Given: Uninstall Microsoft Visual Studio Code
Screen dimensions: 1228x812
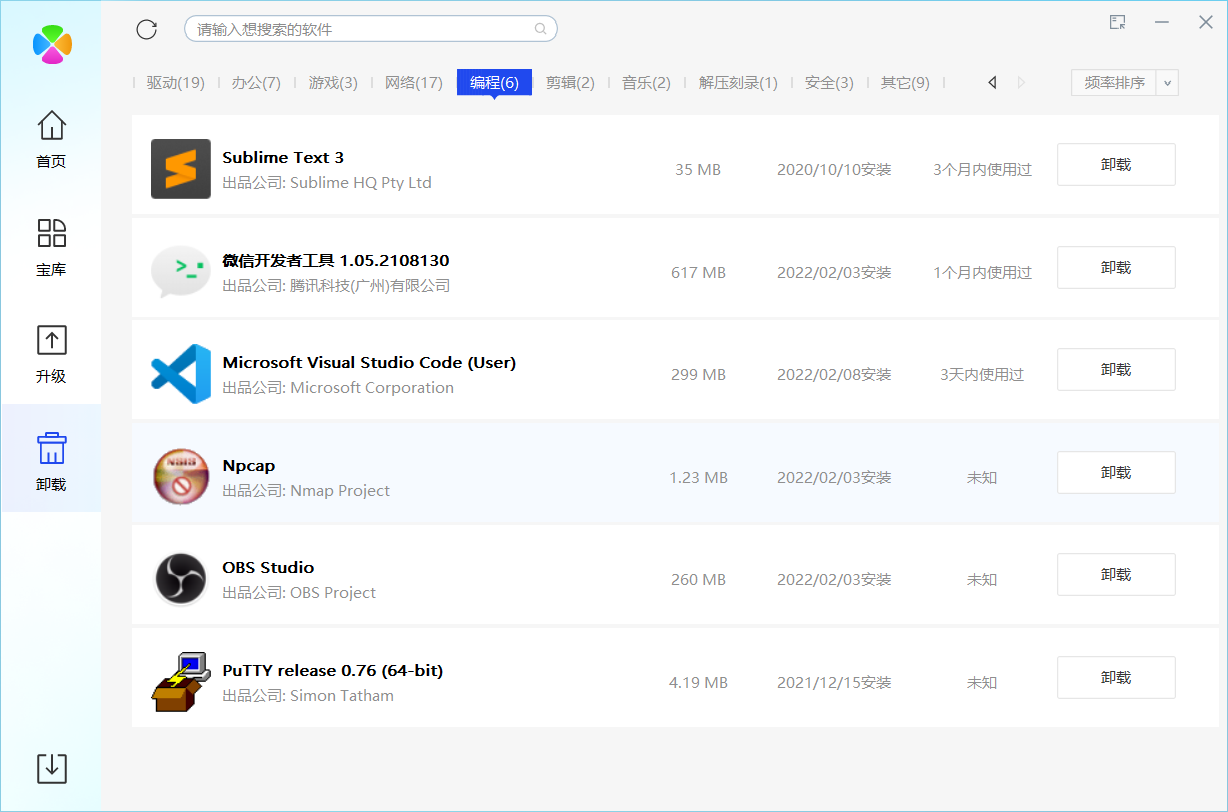Looking at the screenshot, I should [1116, 370].
